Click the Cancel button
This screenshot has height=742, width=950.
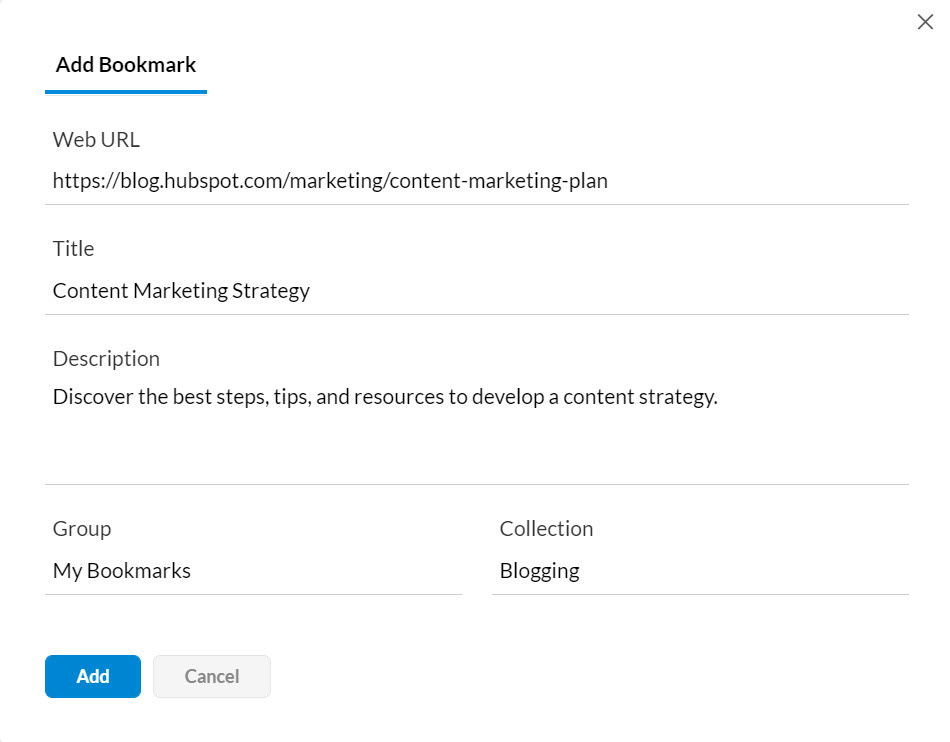pos(211,676)
